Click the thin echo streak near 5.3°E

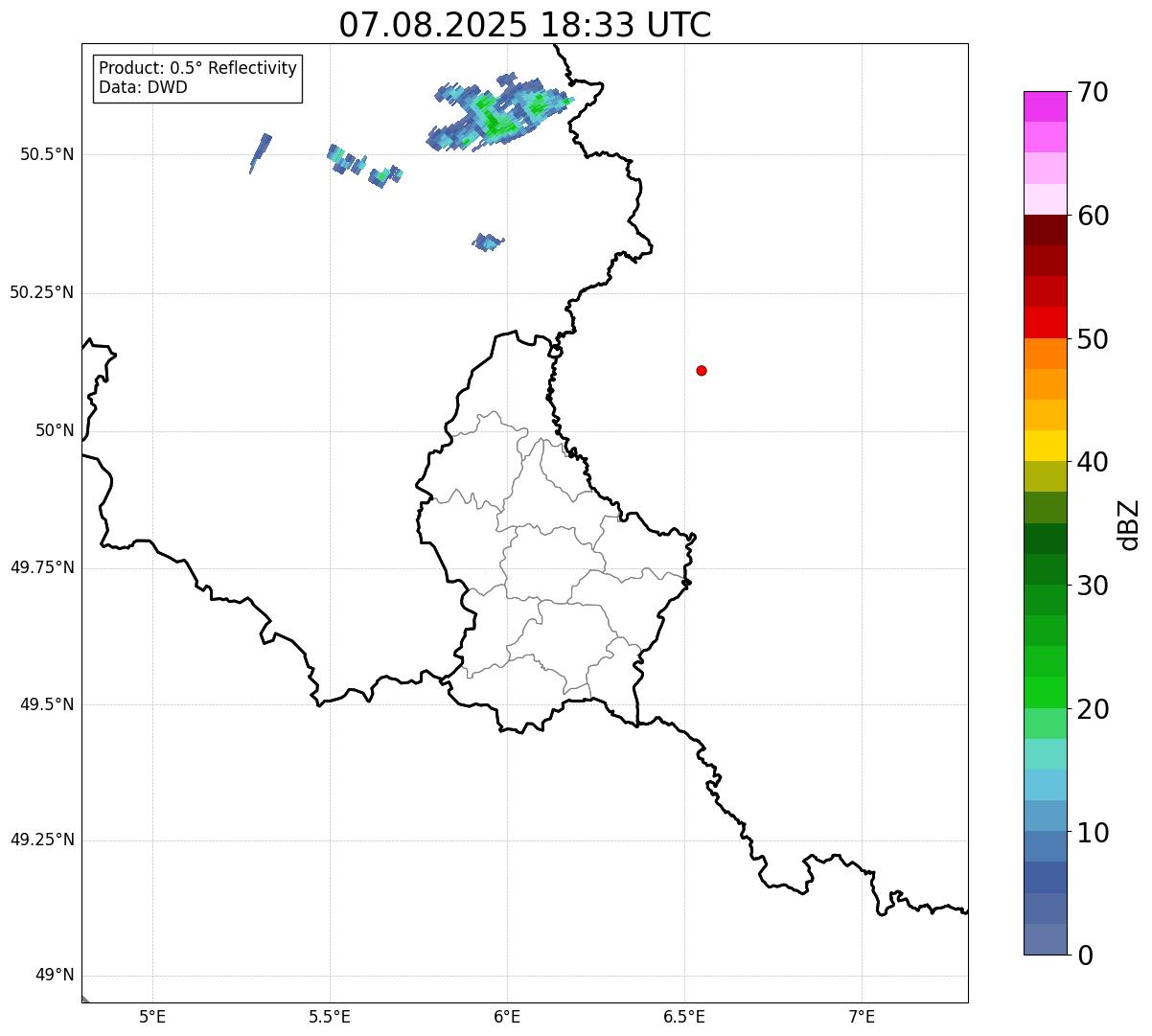point(261,153)
